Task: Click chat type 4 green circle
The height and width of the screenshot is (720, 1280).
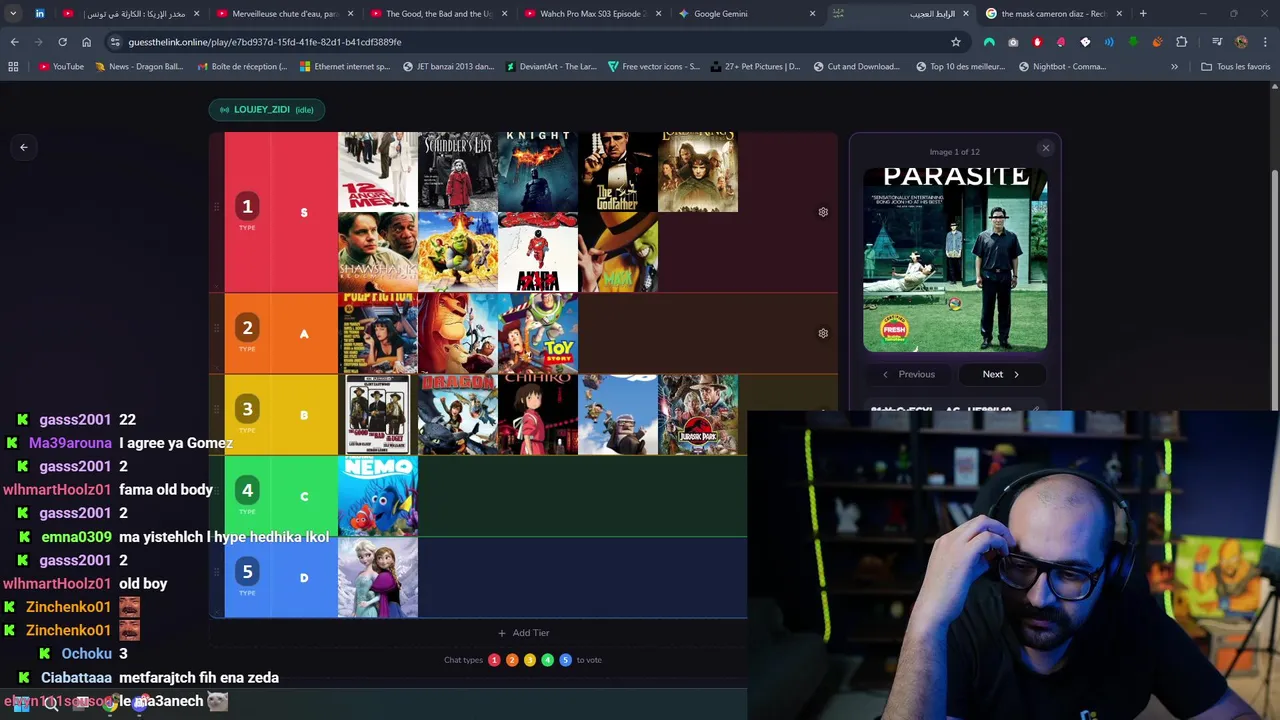Action: point(547,660)
